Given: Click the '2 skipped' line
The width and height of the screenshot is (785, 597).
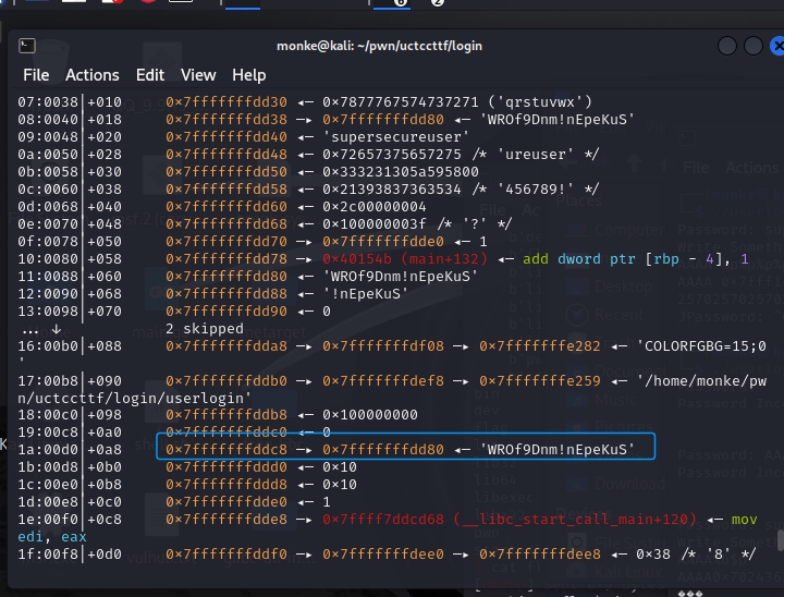Looking at the screenshot, I should [204, 328].
